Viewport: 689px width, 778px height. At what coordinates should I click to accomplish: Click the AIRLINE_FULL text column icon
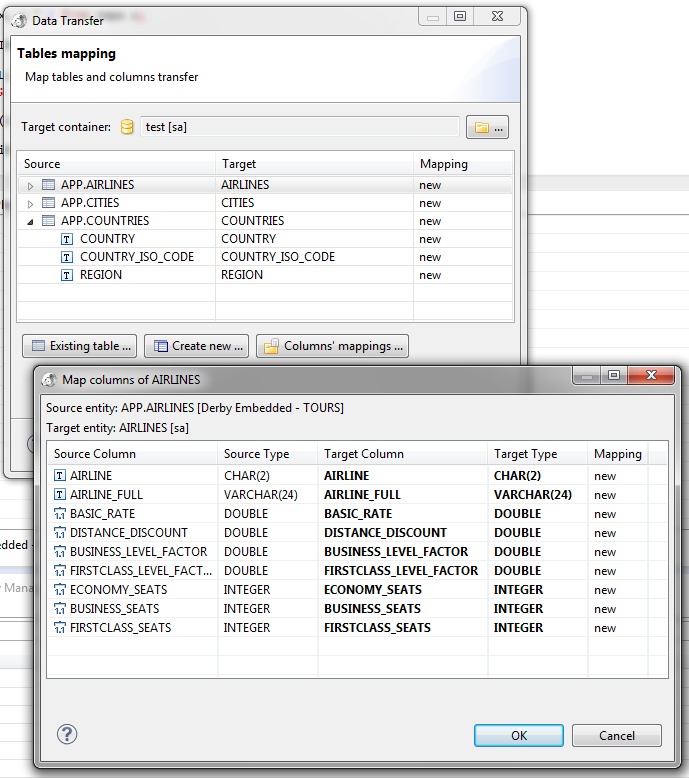[60, 495]
